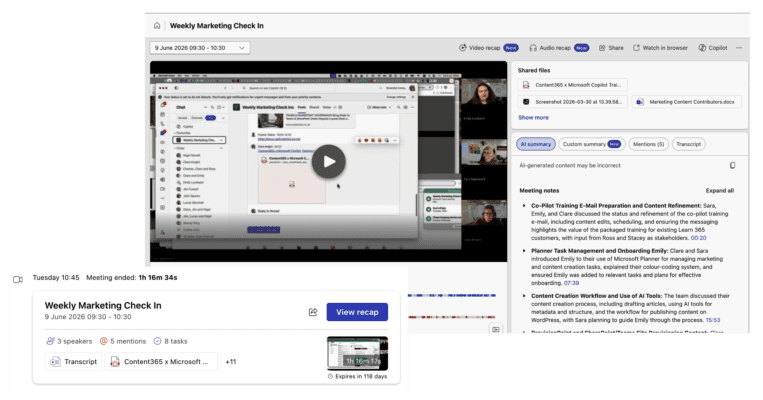
Task: Select the AI summary tab
Action: tap(536, 144)
